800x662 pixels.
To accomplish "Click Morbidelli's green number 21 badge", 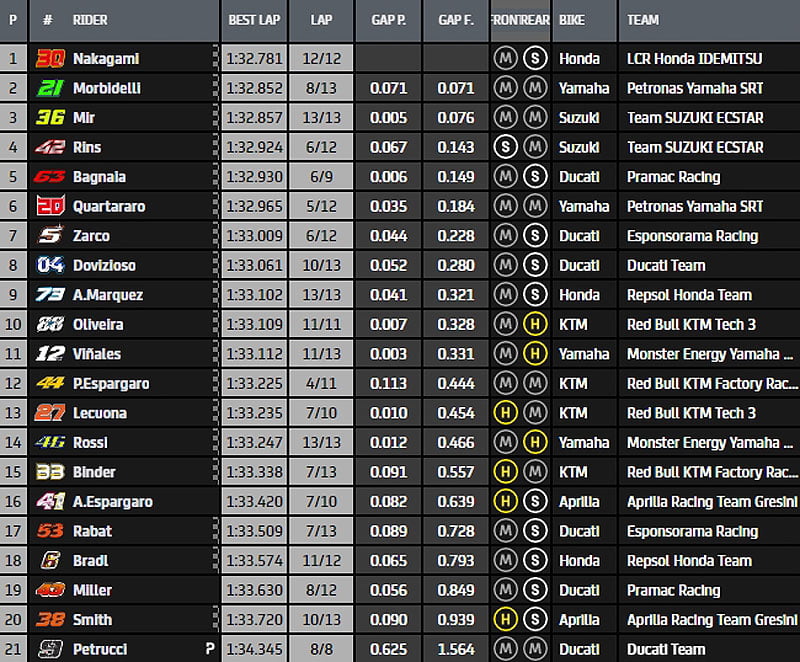I will coord(50,88).
